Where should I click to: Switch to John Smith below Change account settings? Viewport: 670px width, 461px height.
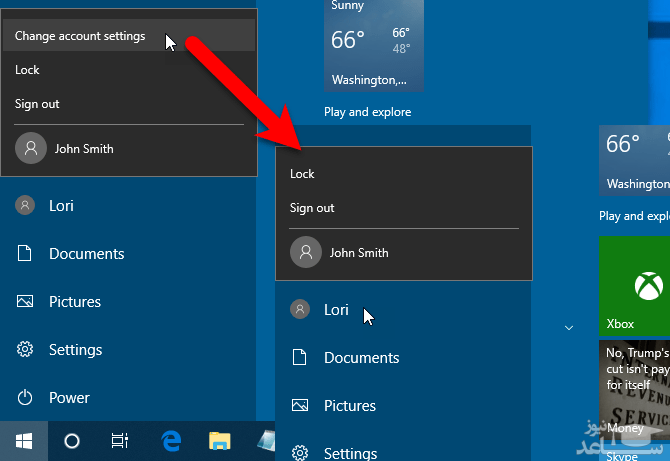click(84, 149)
